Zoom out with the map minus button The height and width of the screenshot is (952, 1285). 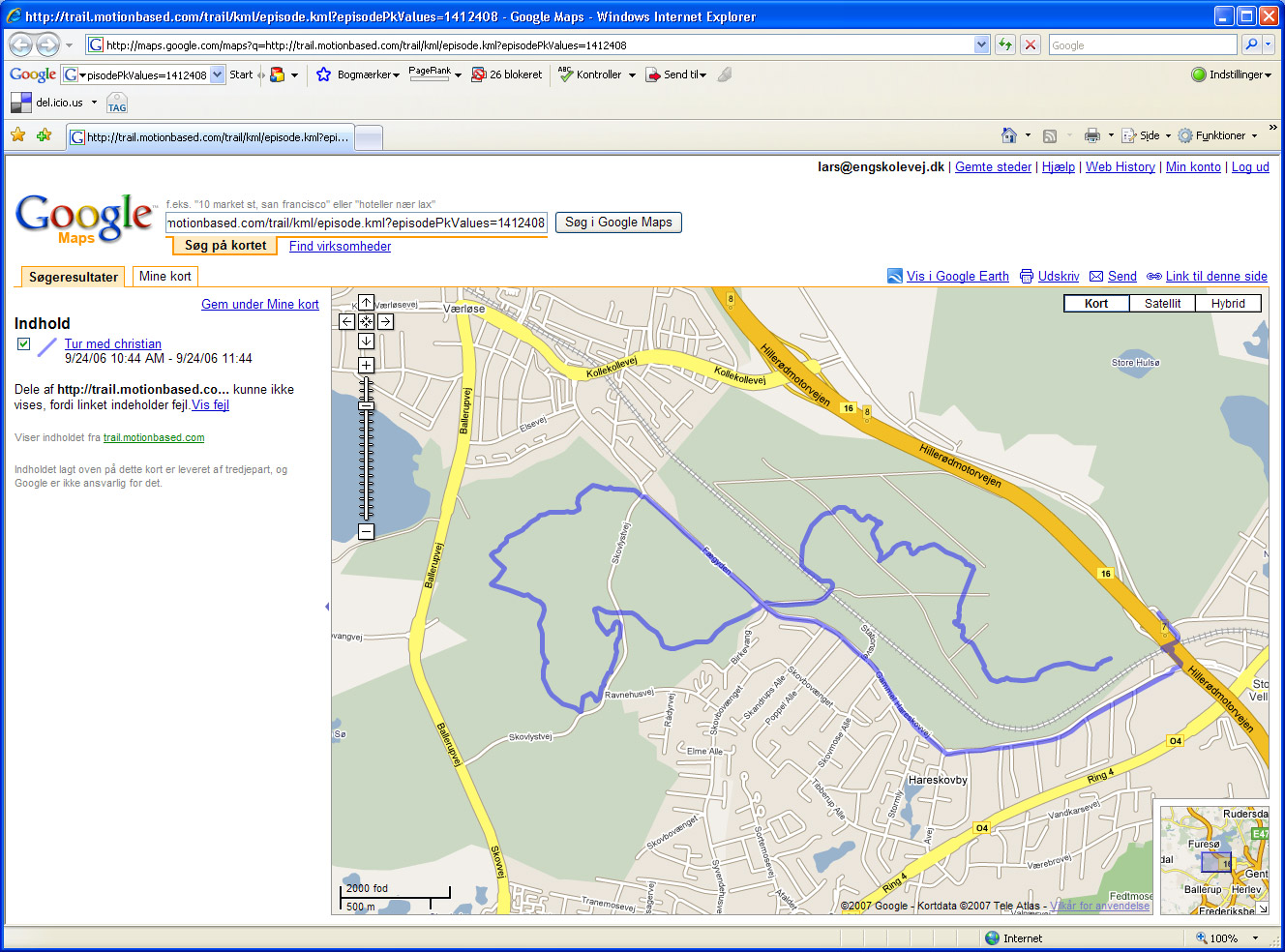(x=366, y=531)
